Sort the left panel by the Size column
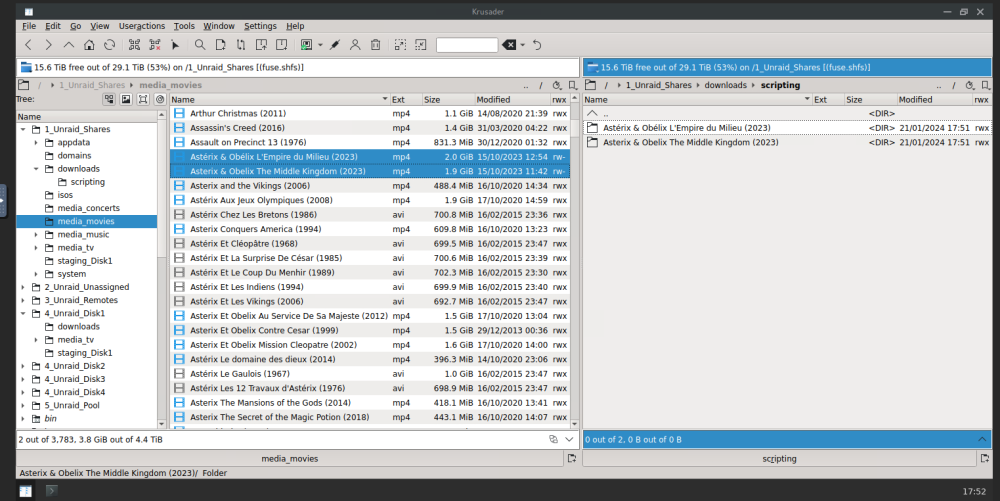The height and width of the screenshot is (501, 1000). tap(448, 99)
